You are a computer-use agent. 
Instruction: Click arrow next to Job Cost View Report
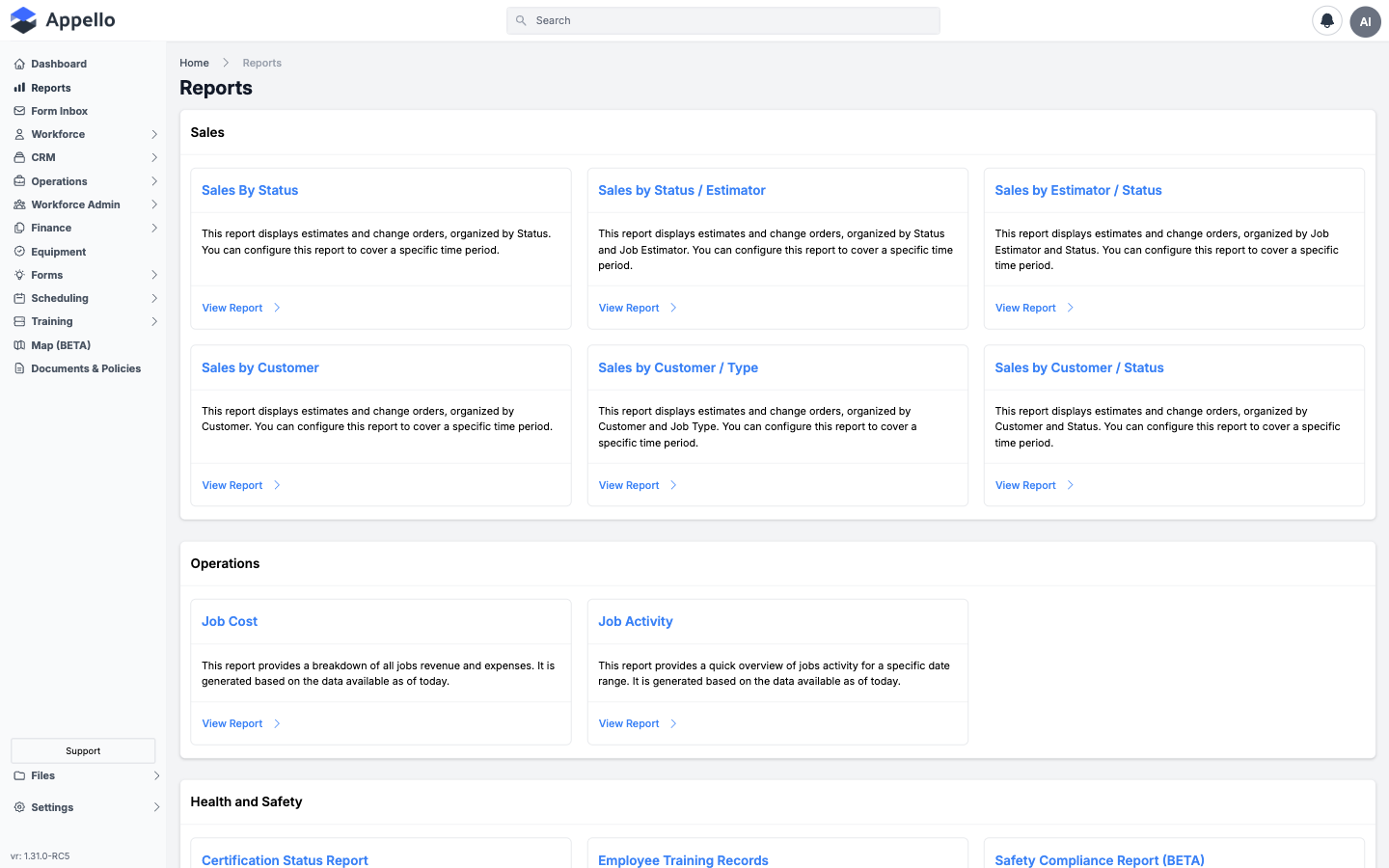(x=277, y=723)
